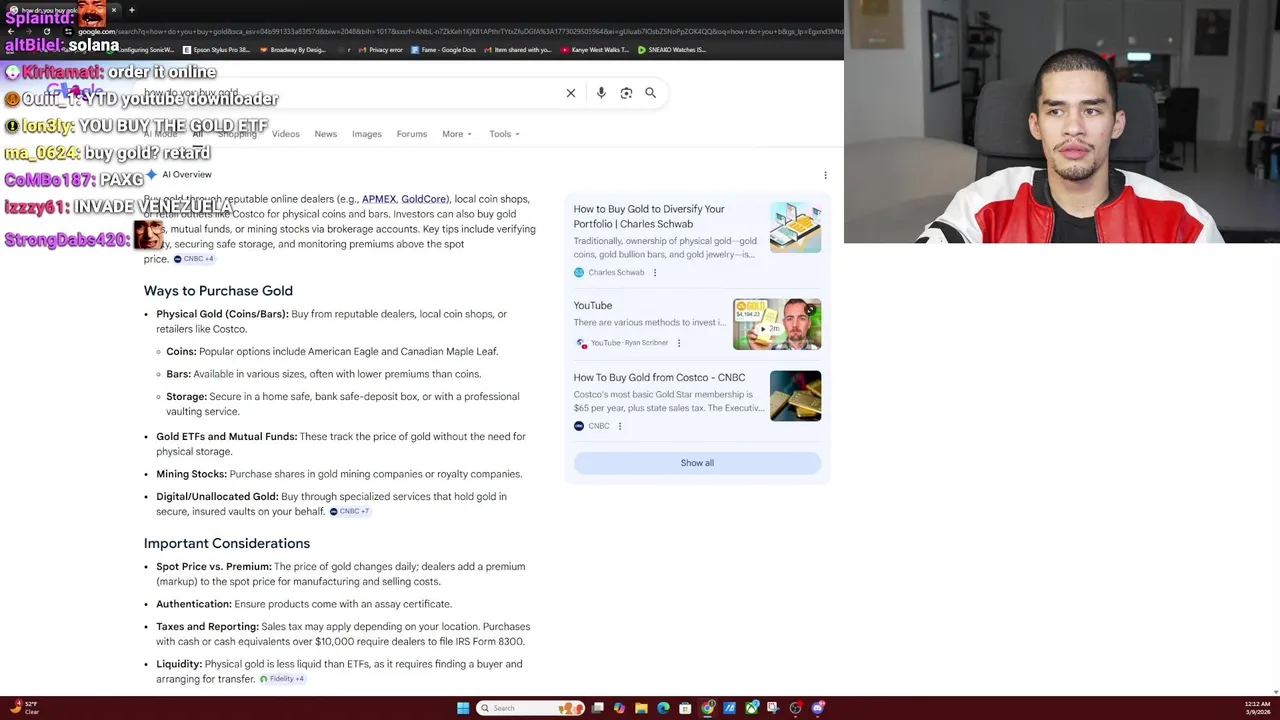Open 'Privacy error' bookmark
This screenshot has width=1280, height=720.
click(x=380, y=50)
